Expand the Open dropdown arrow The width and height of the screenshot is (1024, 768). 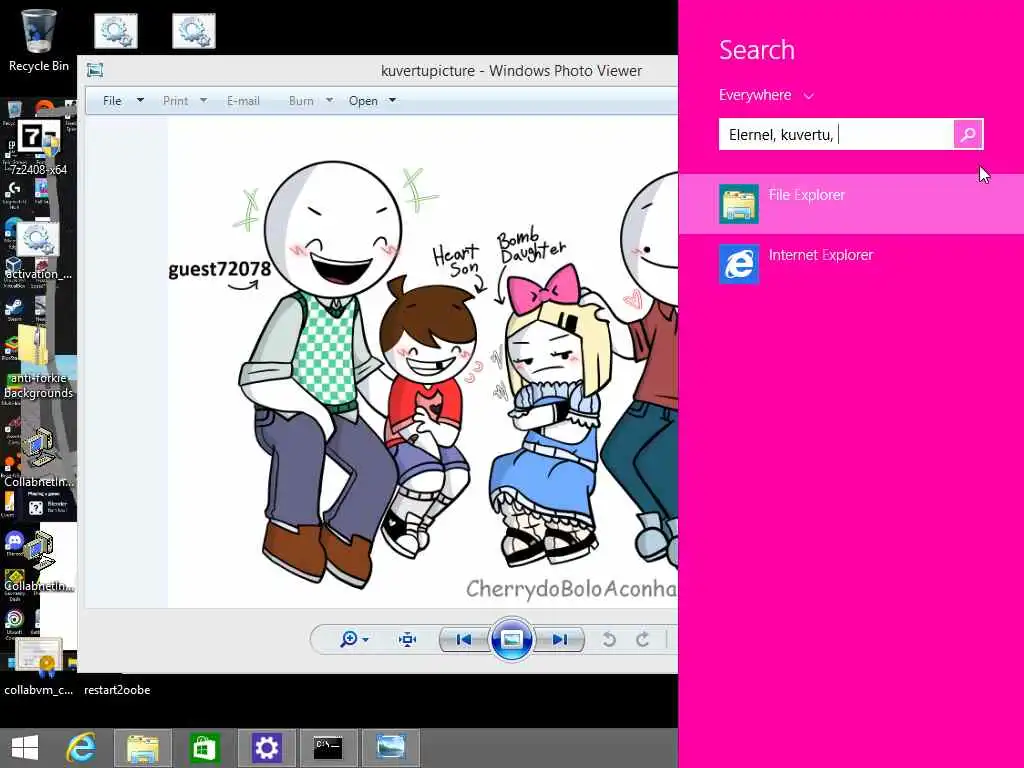(392, 101)
